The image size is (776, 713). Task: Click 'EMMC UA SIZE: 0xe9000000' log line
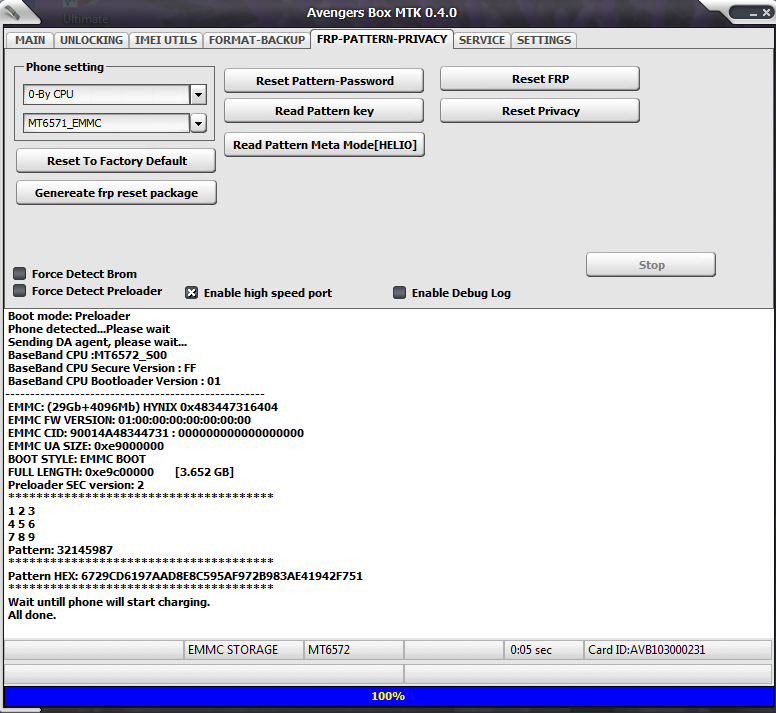pyautogui.click(x=86, y=446)
